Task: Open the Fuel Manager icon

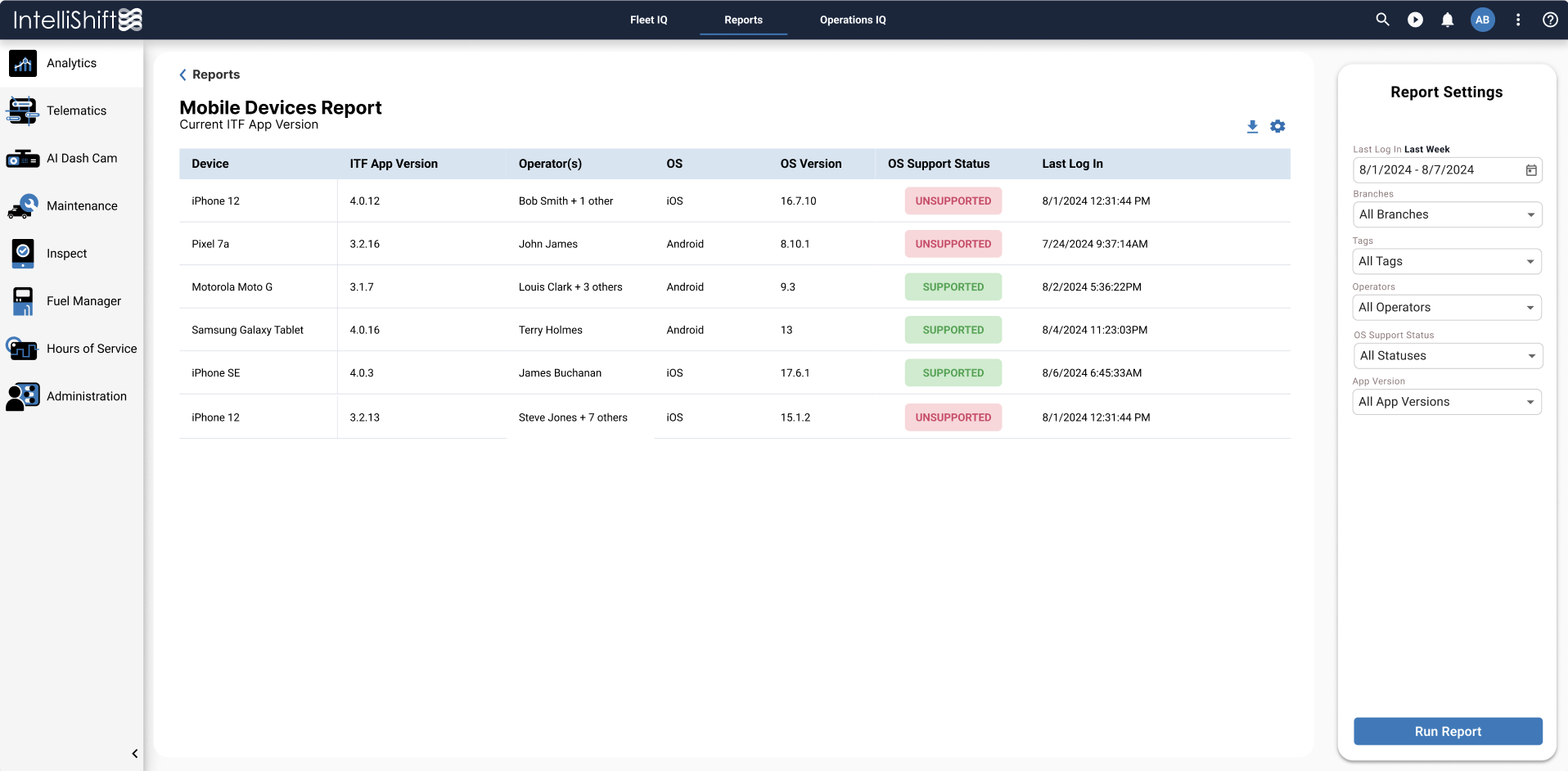Action: [x=23, y=301]
